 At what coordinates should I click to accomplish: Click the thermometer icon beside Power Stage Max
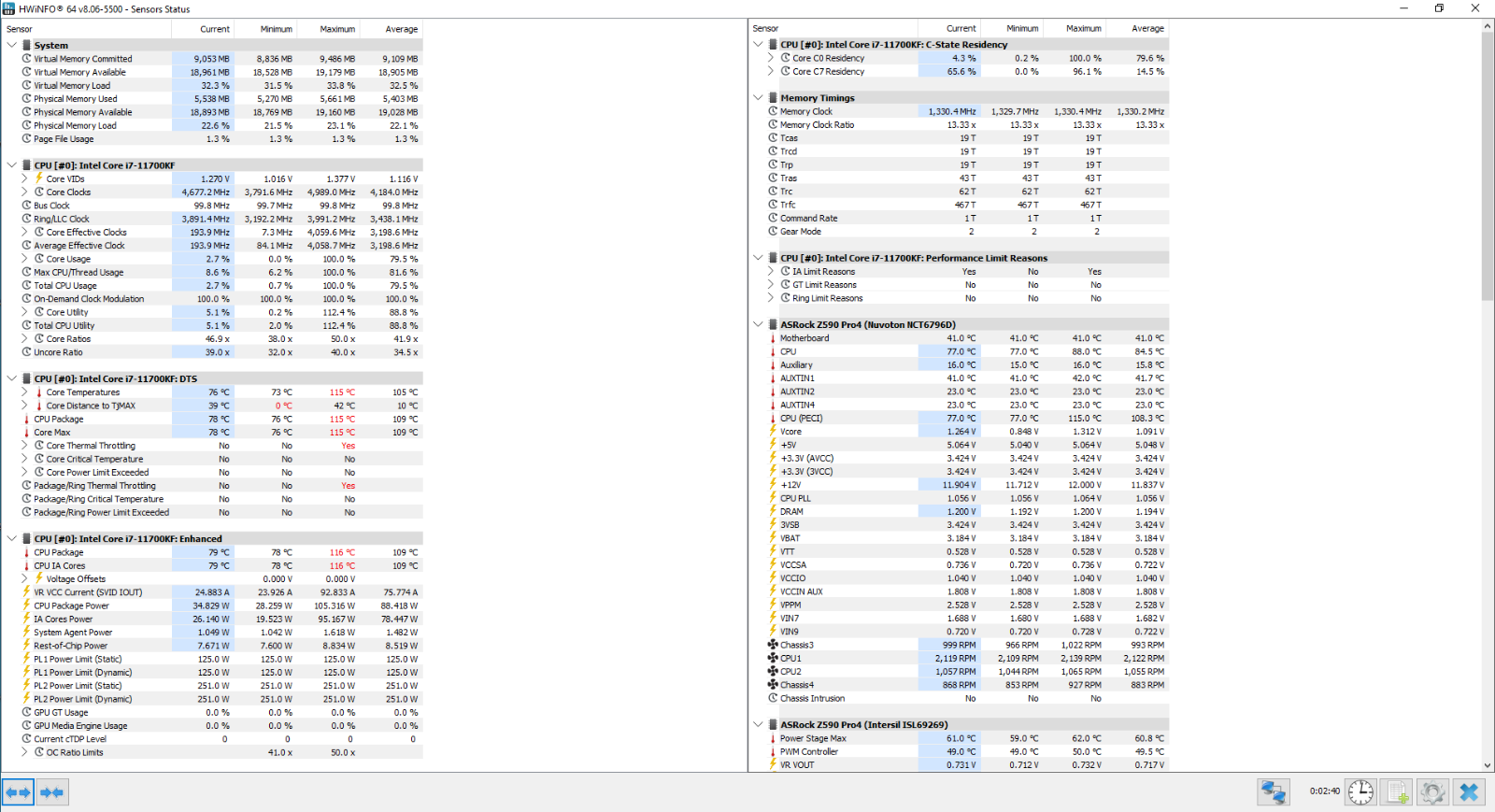[x=773, y=738]
